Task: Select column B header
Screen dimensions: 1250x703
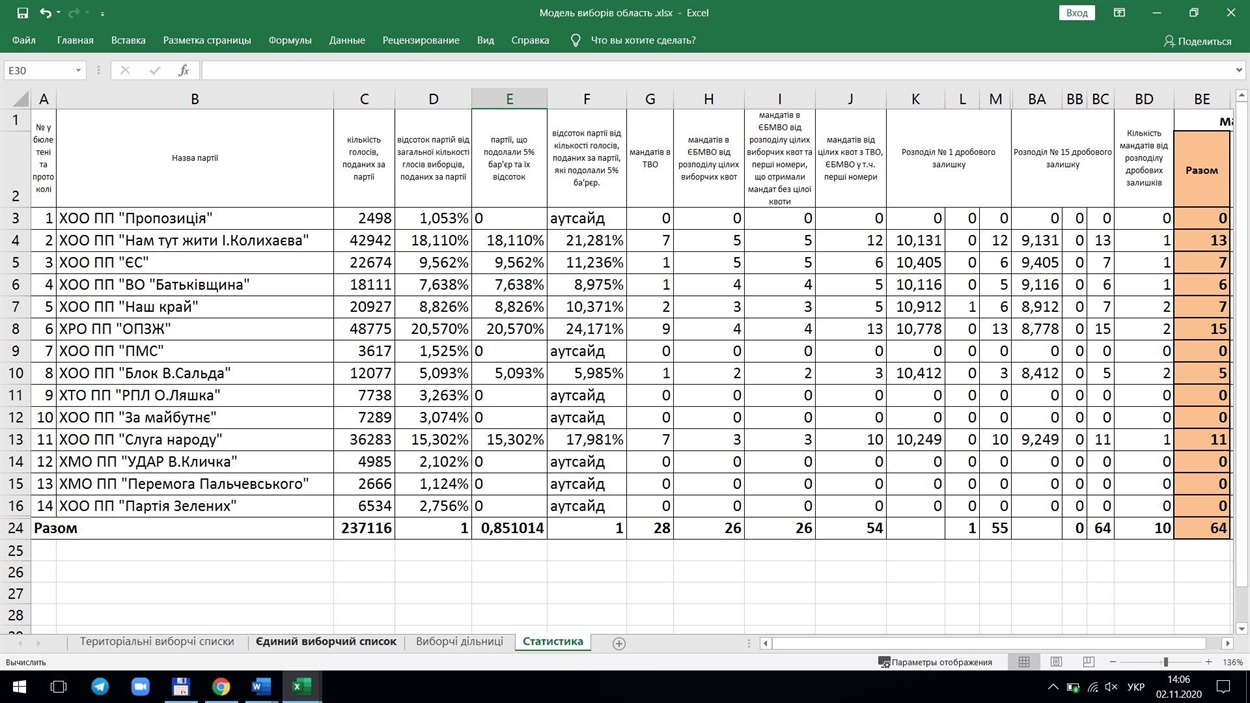Action: click(194, 99)
